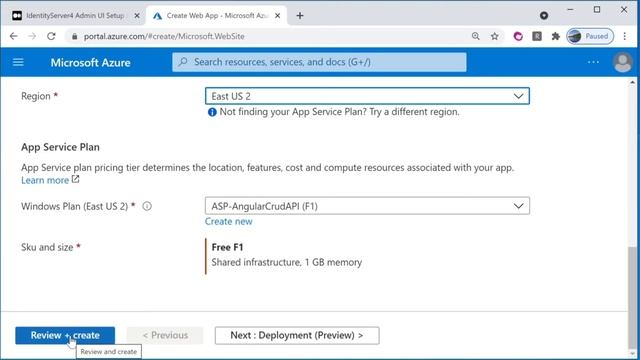The width and height of the screenshot is (640, 360).
Task: Click the Windows Plan (East US 2) label
Action: tap(75, 206)
